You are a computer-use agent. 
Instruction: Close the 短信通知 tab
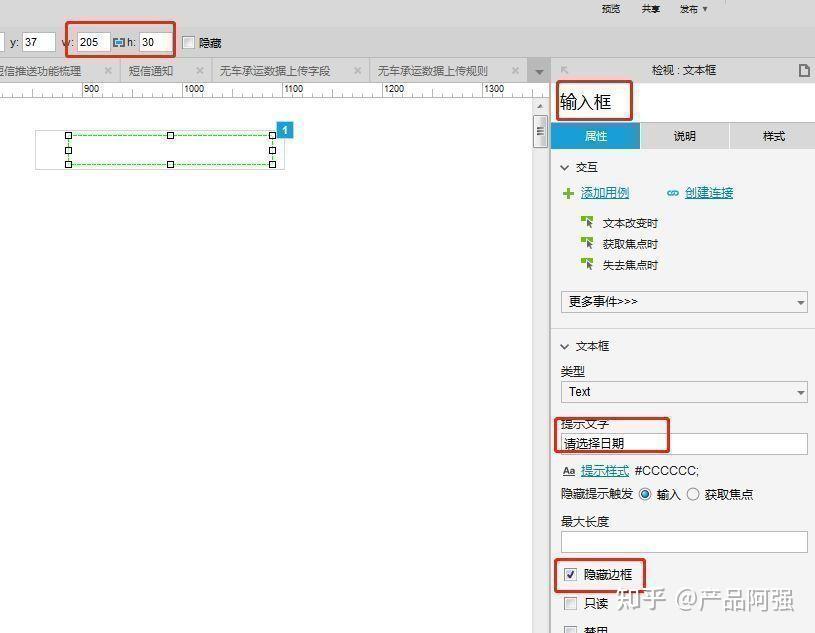tap(200, 70)
